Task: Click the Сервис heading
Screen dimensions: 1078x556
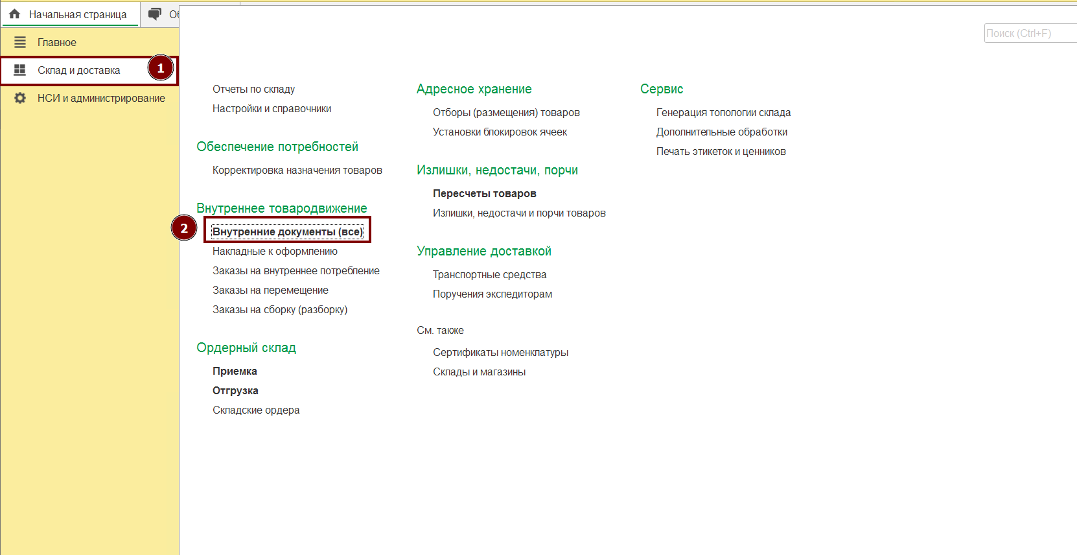Action: tap(661, 89)
